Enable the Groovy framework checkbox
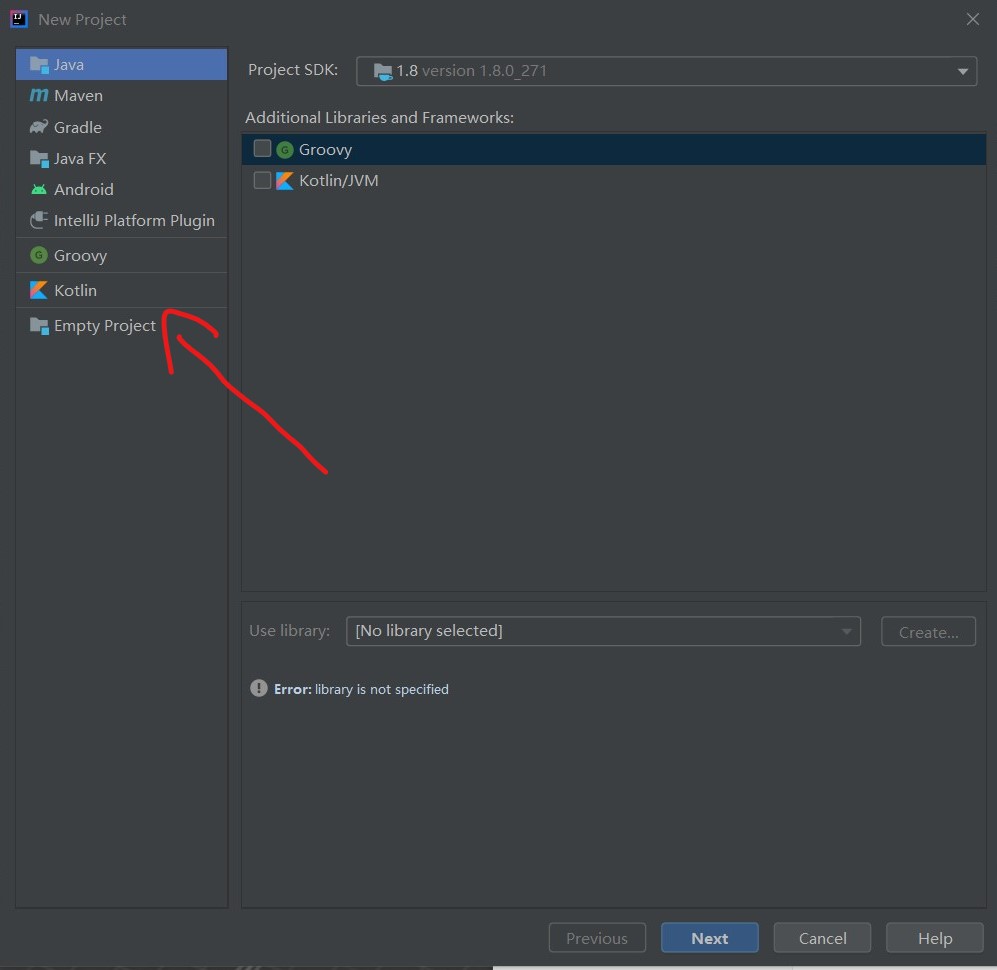This screenshot has height=970, width=997. [262, 149]
